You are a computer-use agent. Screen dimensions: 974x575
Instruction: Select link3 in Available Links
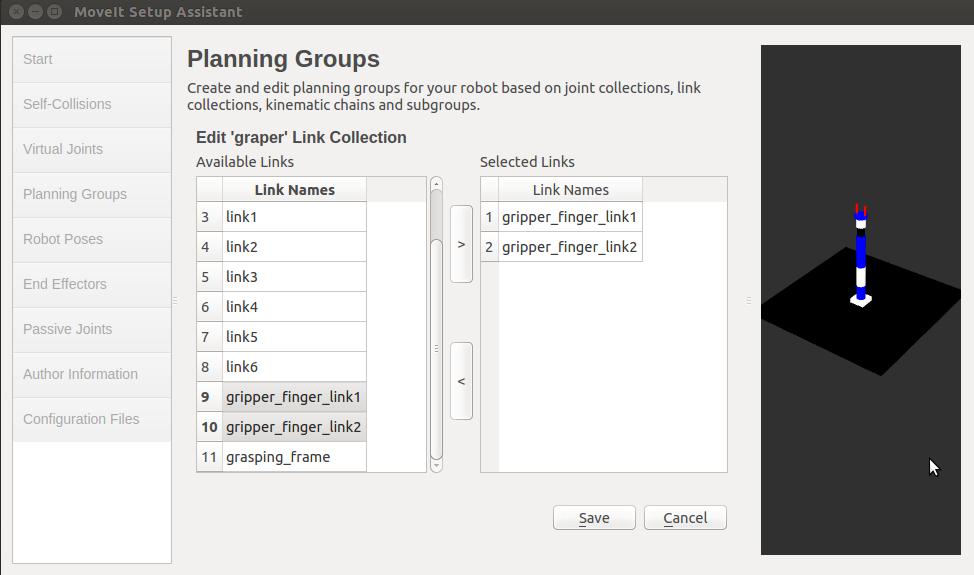(294, 277)
